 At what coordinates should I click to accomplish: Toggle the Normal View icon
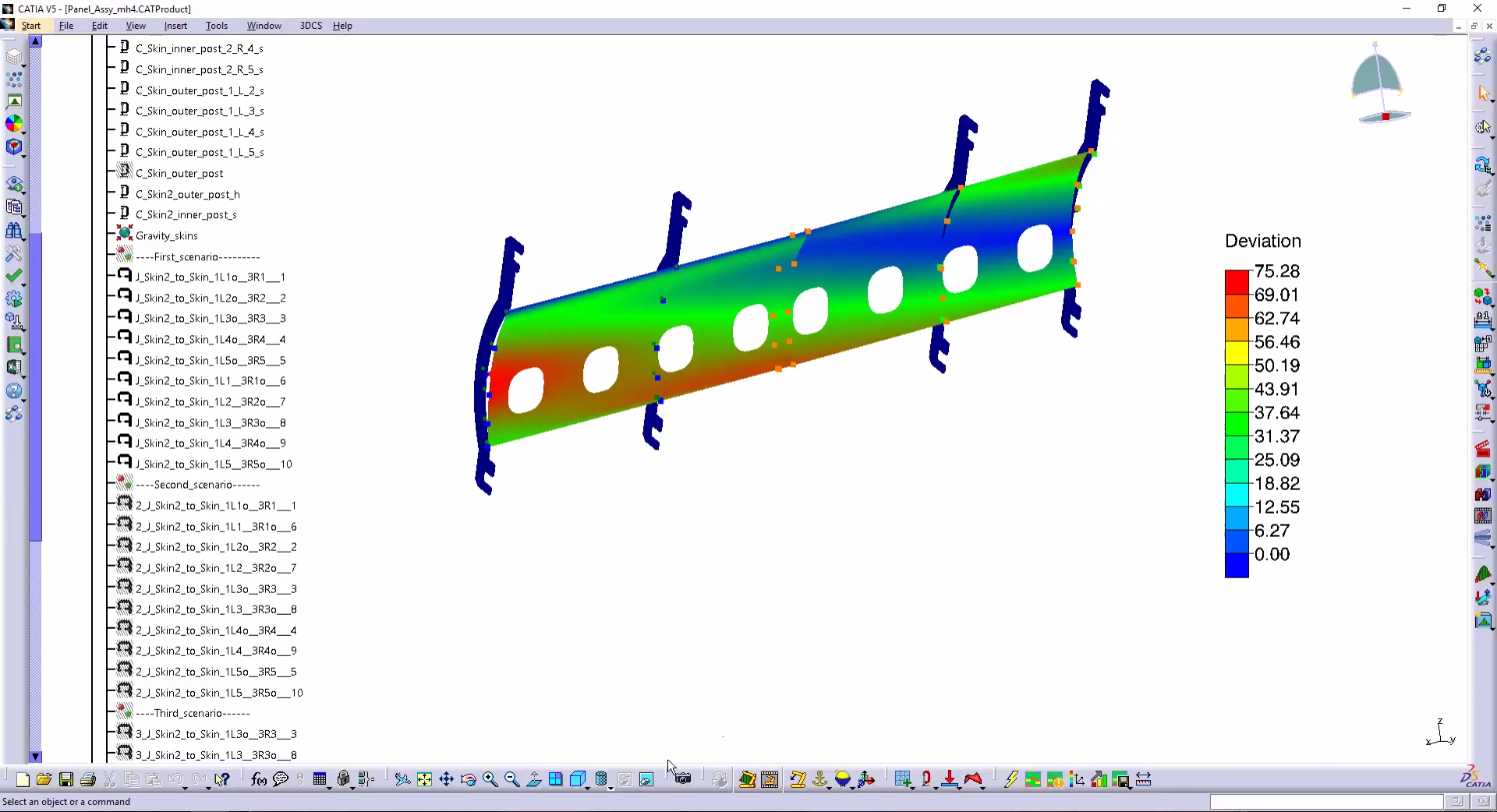coord(534,779)
